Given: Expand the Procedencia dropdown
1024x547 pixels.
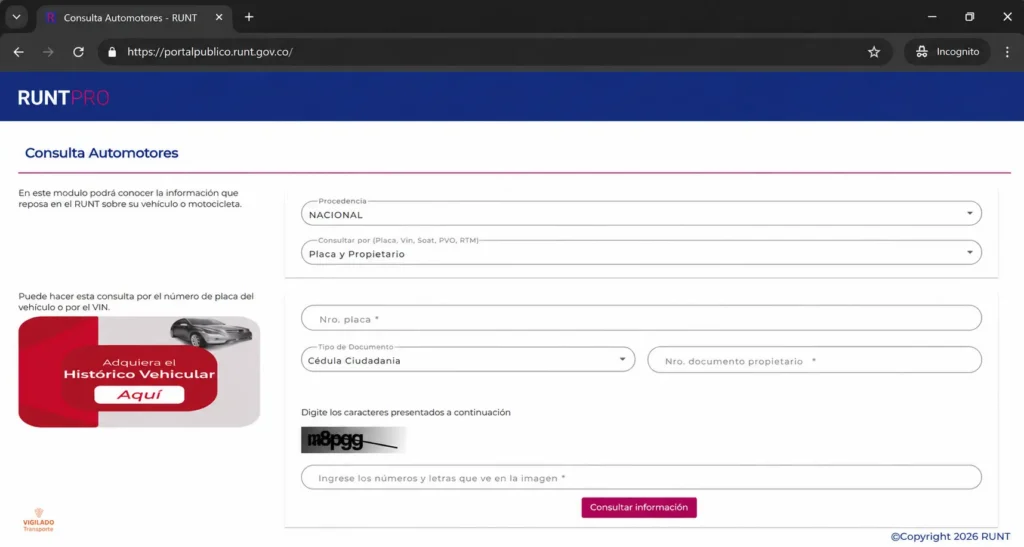Looking at the screenshot, I should pos(641,213).
